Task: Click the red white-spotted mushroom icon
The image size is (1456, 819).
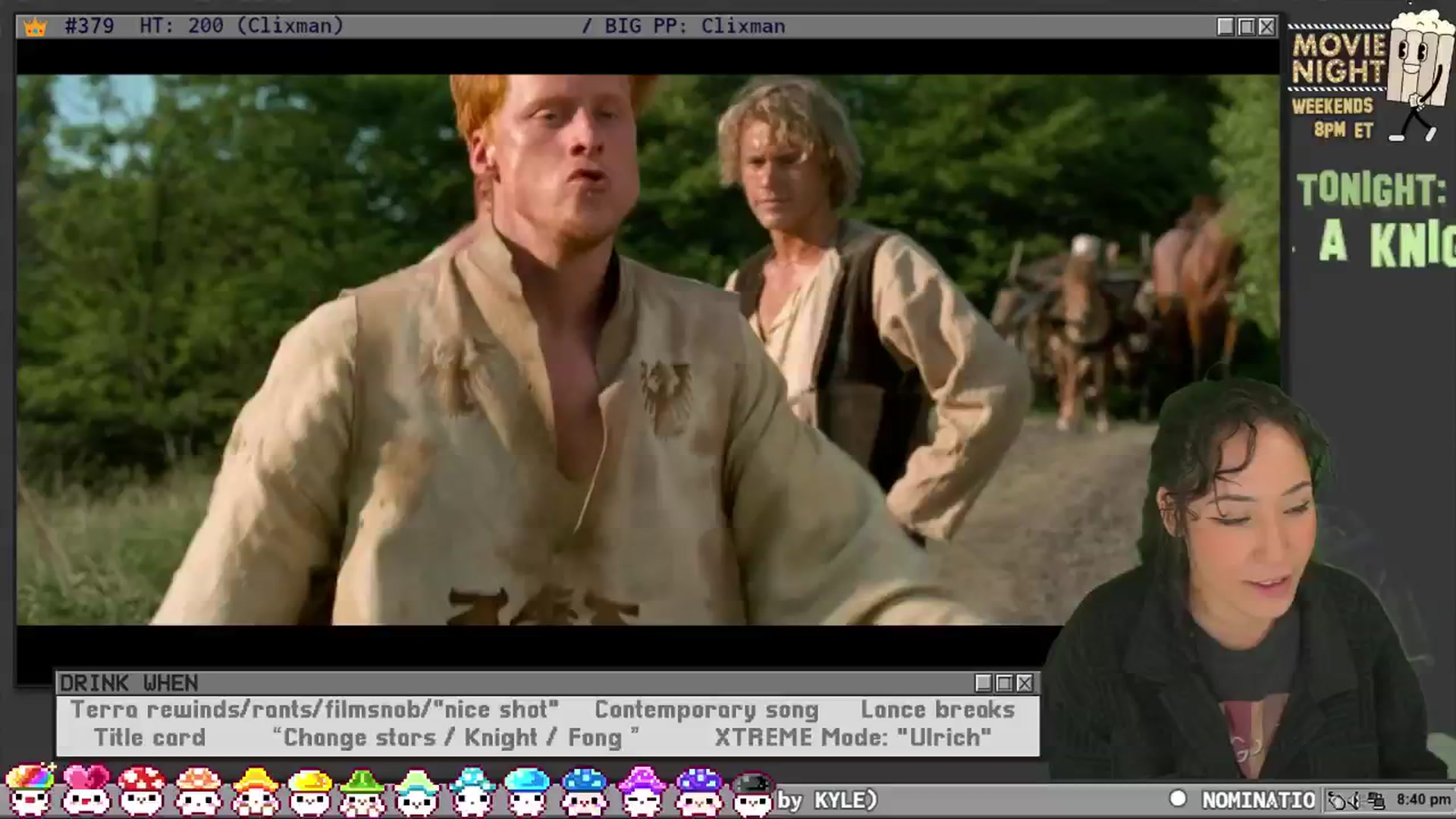Action: (142, 790)
